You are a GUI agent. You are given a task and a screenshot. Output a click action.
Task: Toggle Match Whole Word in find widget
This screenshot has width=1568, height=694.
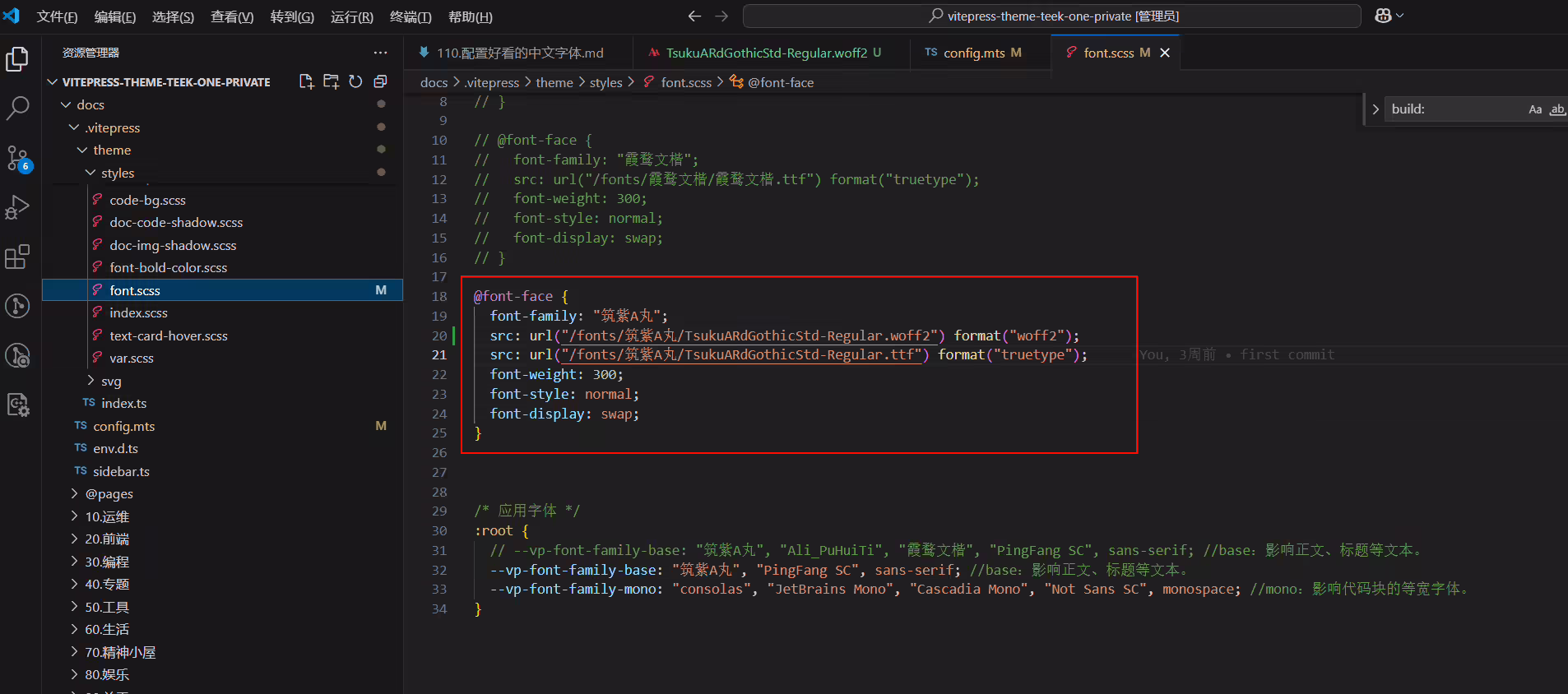[1557, 109]
